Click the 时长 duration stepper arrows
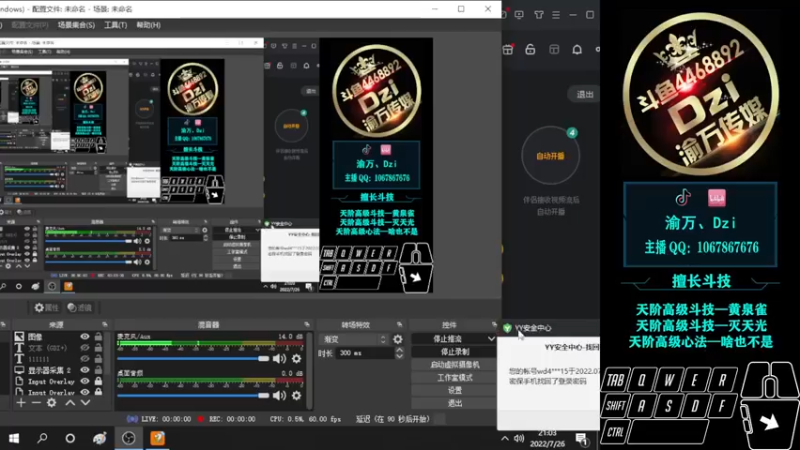Viewport: 800px width, 450px height. pos(399,353)
